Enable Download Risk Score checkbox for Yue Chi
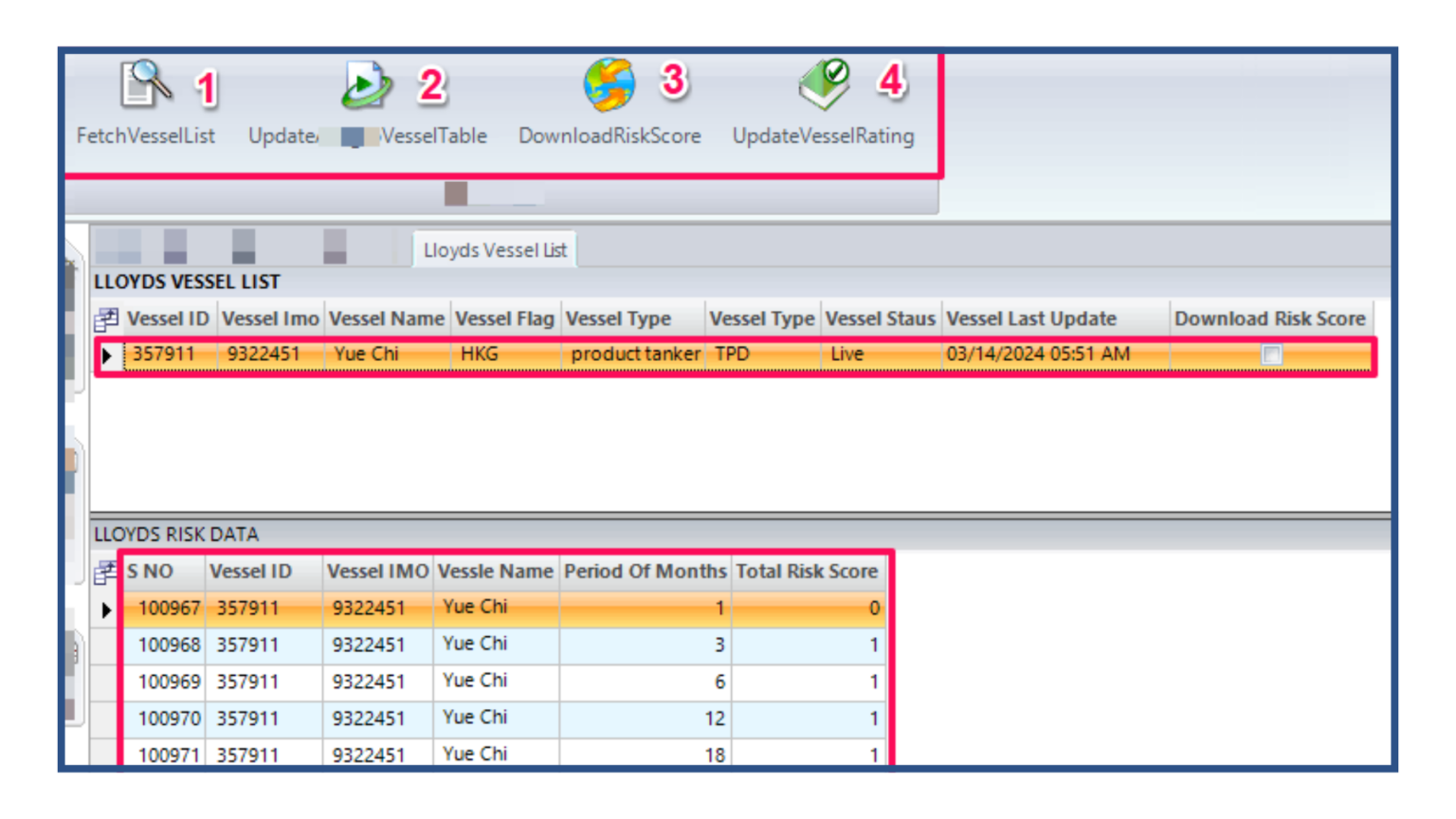 (x=1271, y=355)
